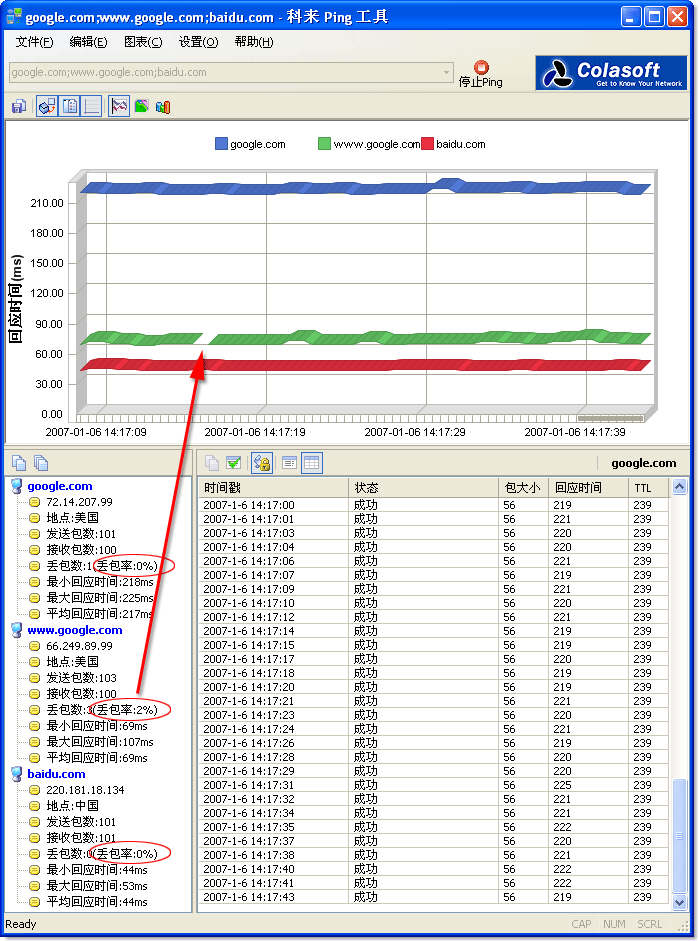
Task: Click the blue google.com legend swatch
Action: 221,144
